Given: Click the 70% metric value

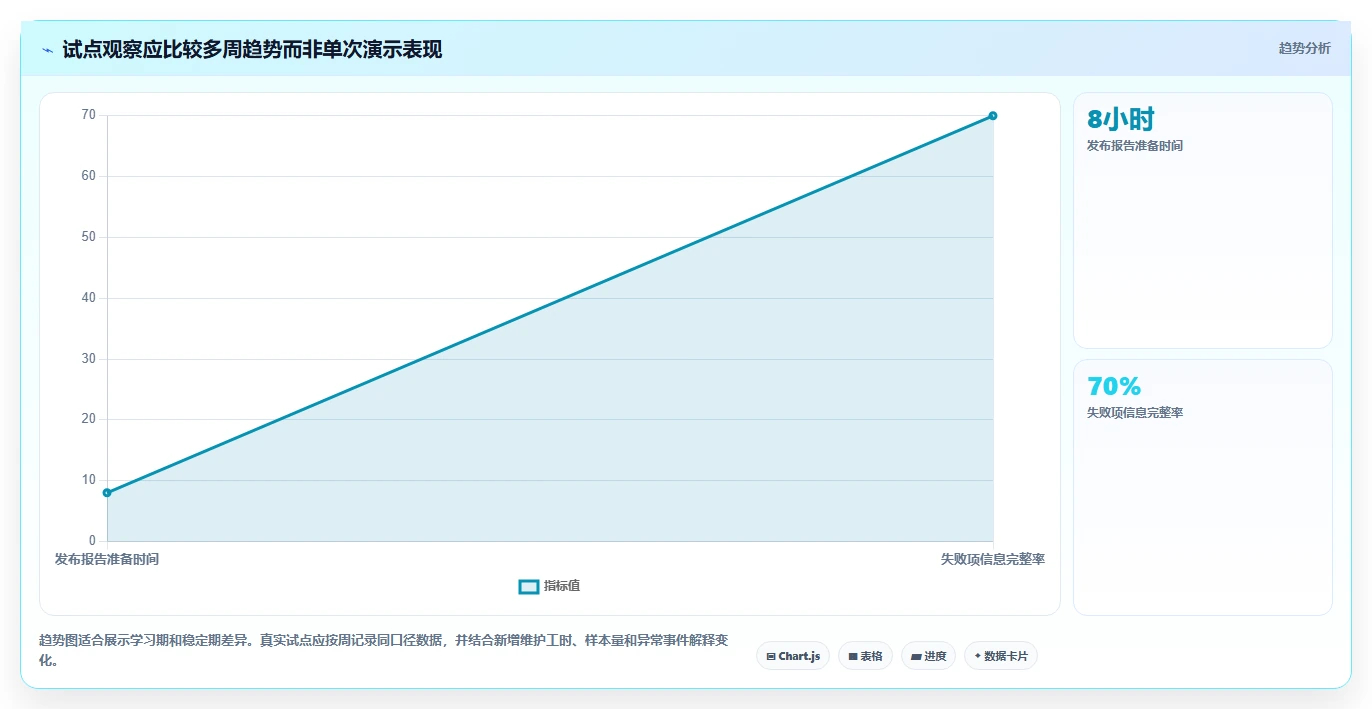Looking at the screenshot, I should pos(1114,386).
